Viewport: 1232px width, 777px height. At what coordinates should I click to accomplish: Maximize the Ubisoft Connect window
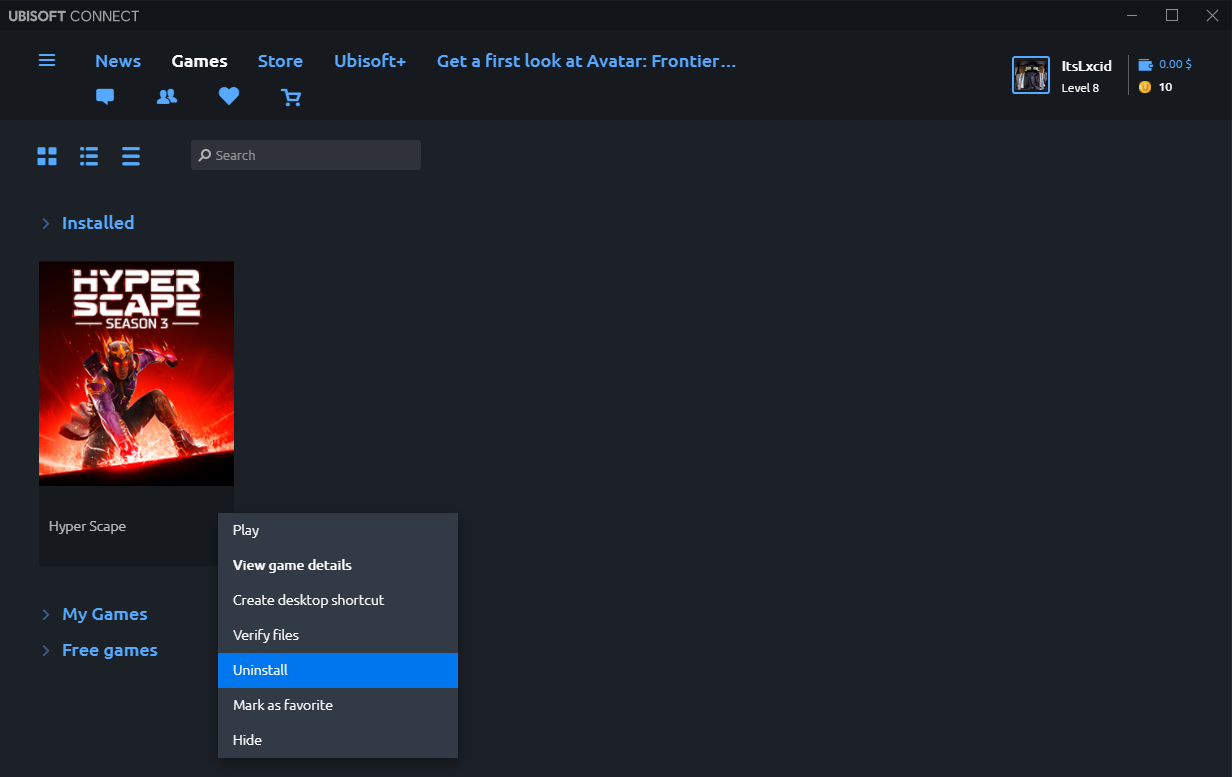click(x=1172, y=15)
